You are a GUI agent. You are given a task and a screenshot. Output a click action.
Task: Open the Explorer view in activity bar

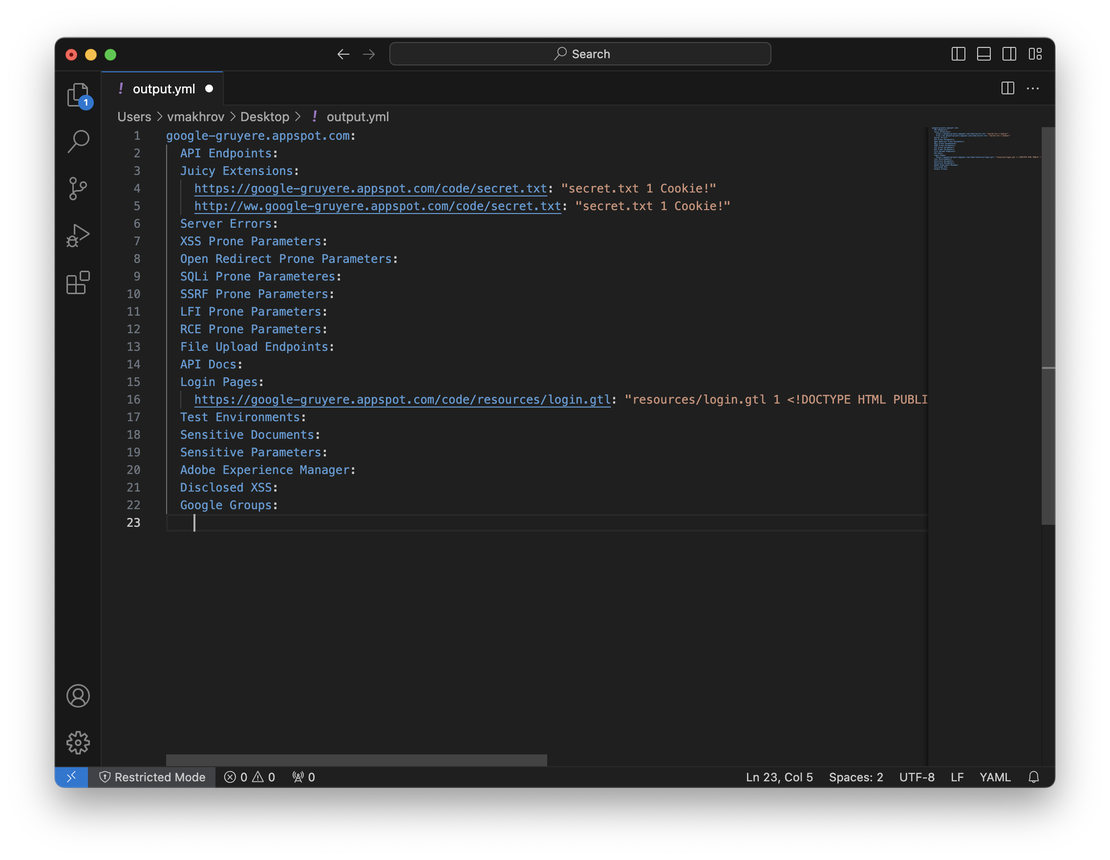coord(78,95)
